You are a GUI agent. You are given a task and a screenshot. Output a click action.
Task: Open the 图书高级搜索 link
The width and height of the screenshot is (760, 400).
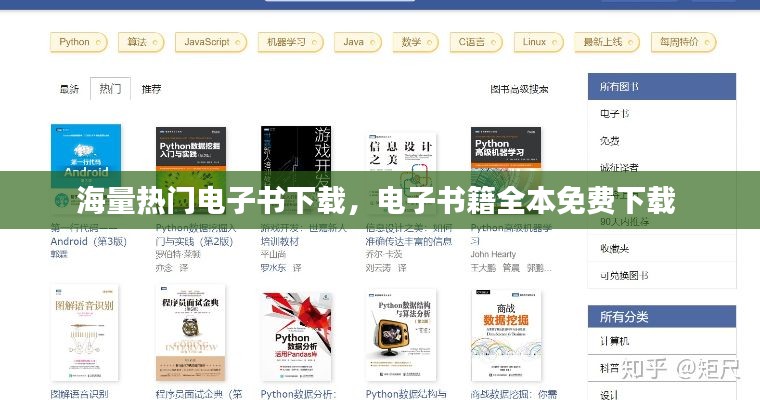519,89
